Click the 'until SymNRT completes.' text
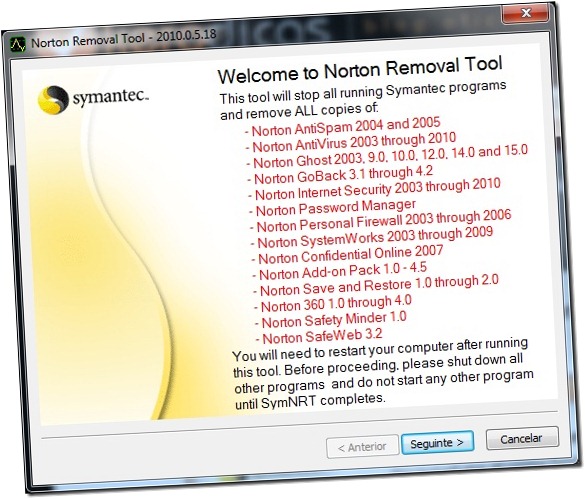 pos(310,402)
